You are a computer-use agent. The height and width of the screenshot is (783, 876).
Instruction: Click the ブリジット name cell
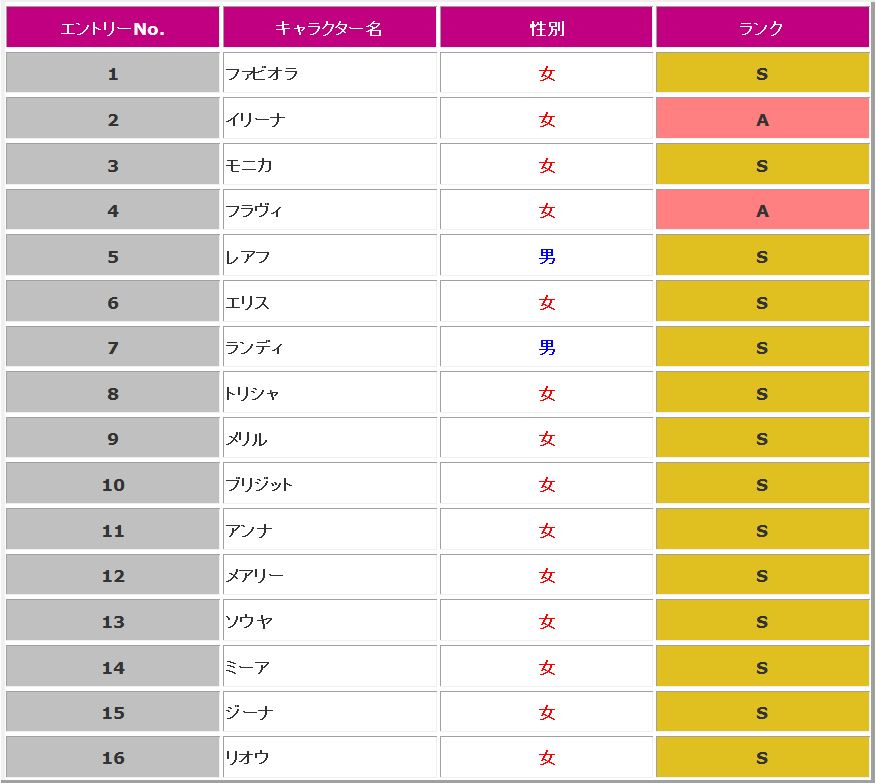coord(259,485)
